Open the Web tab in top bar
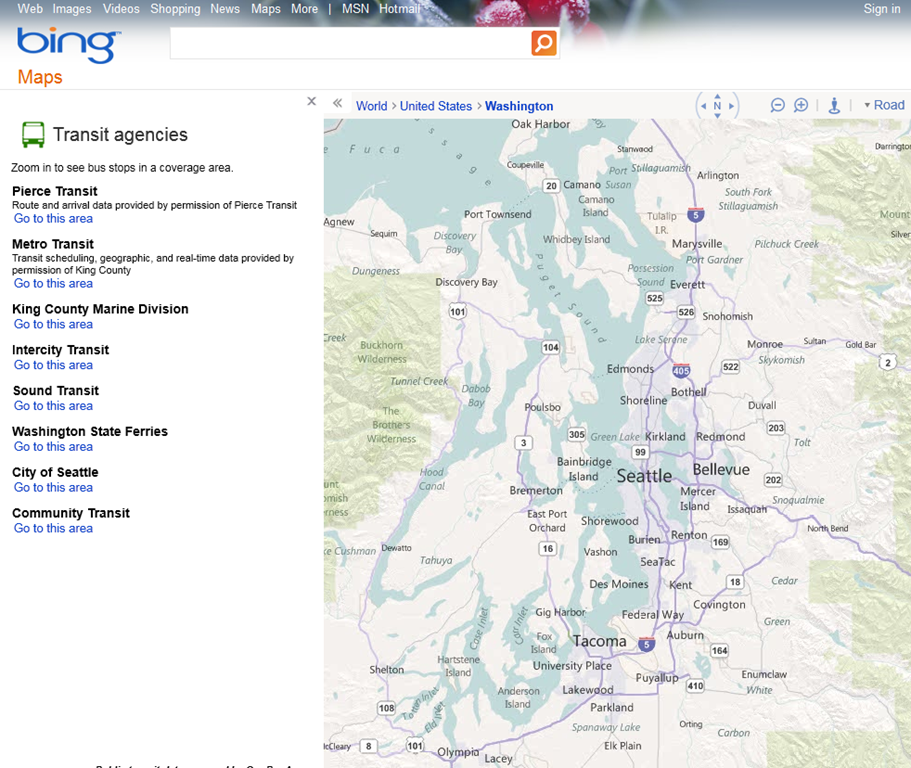 point(30,9)
